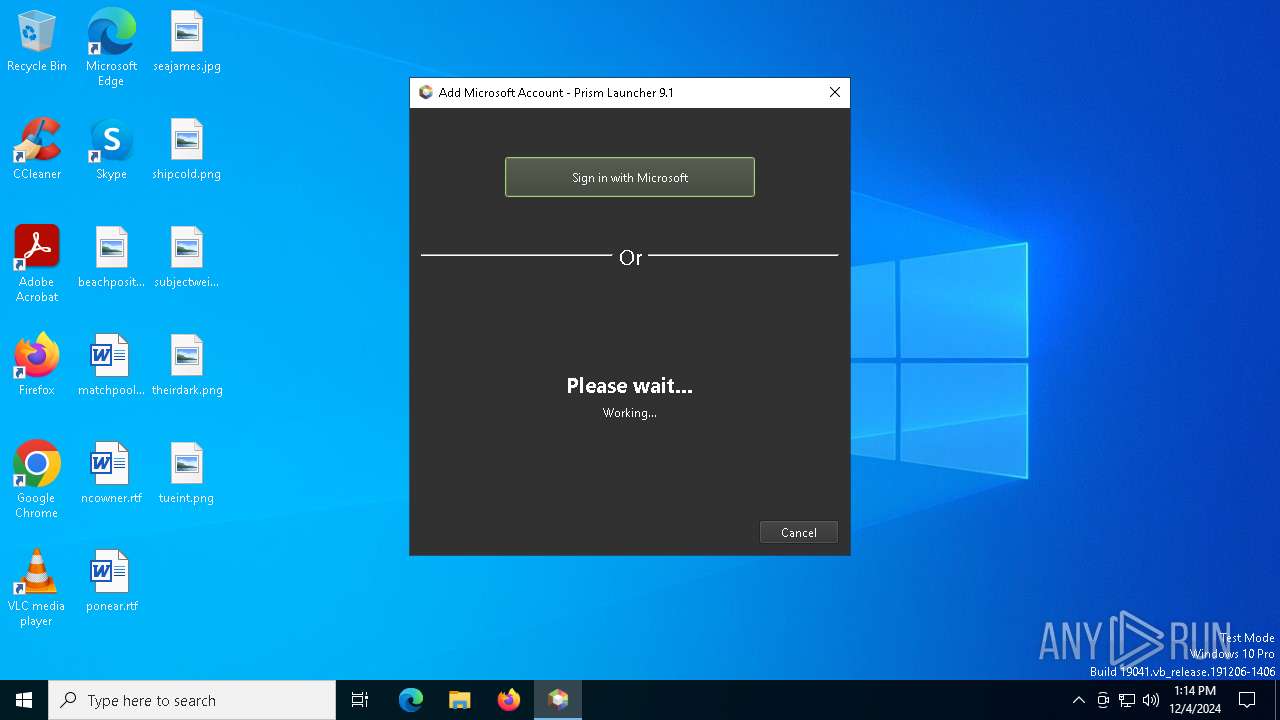
Task: Launch Firefox from the taskbar
Action: 509,700
